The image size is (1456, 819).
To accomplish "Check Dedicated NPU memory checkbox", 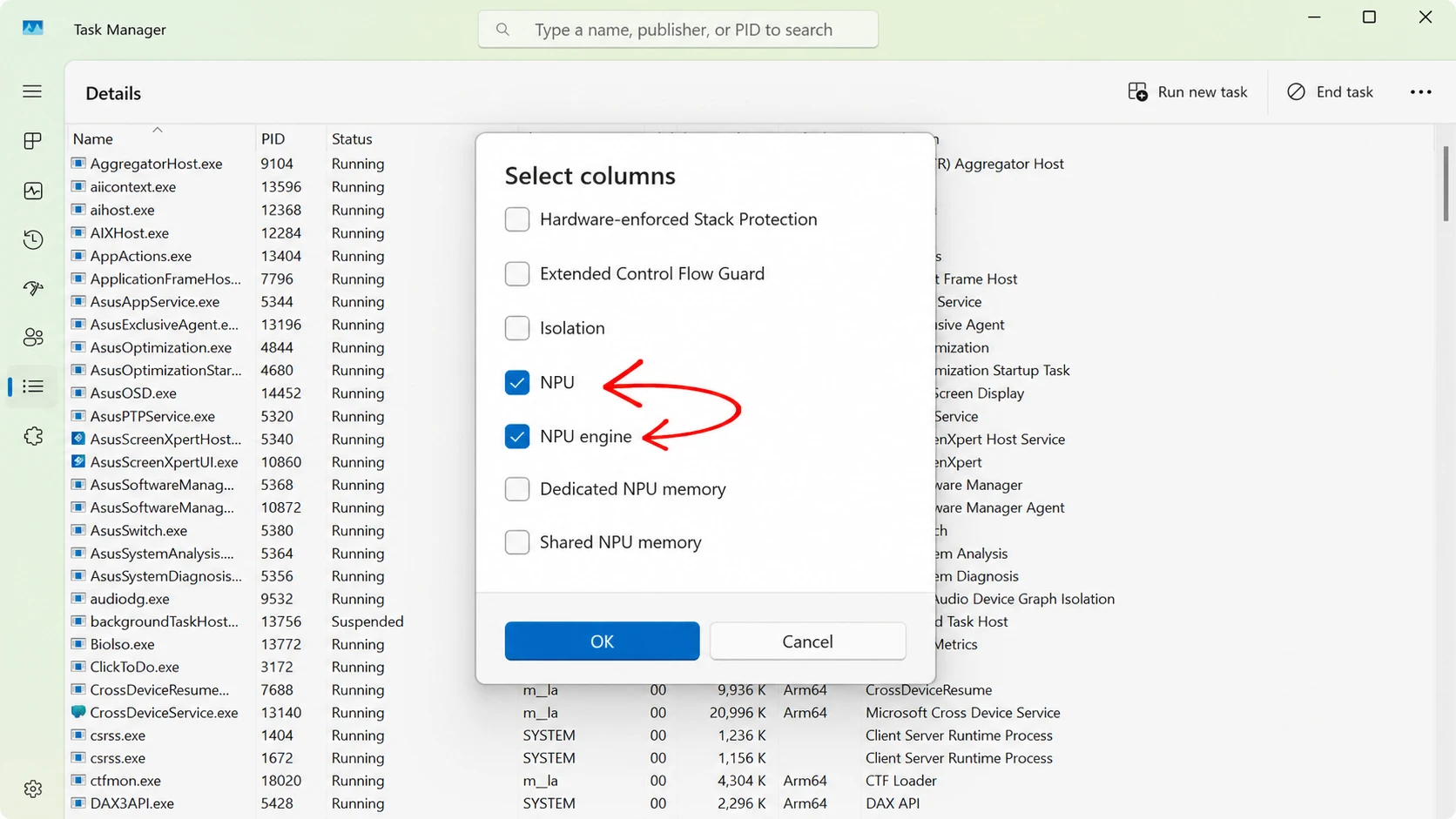I will [x=517, y=489].
